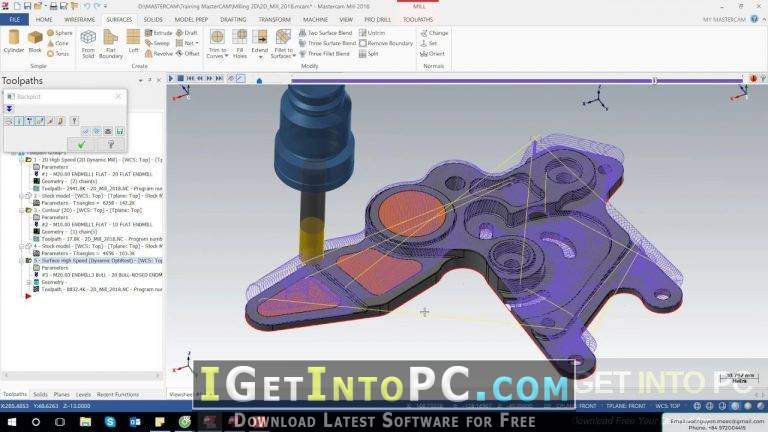The width and height of the screenshot is (768, 432).
Task: Click the Flat Boundary tool
Action: [111, 43]
